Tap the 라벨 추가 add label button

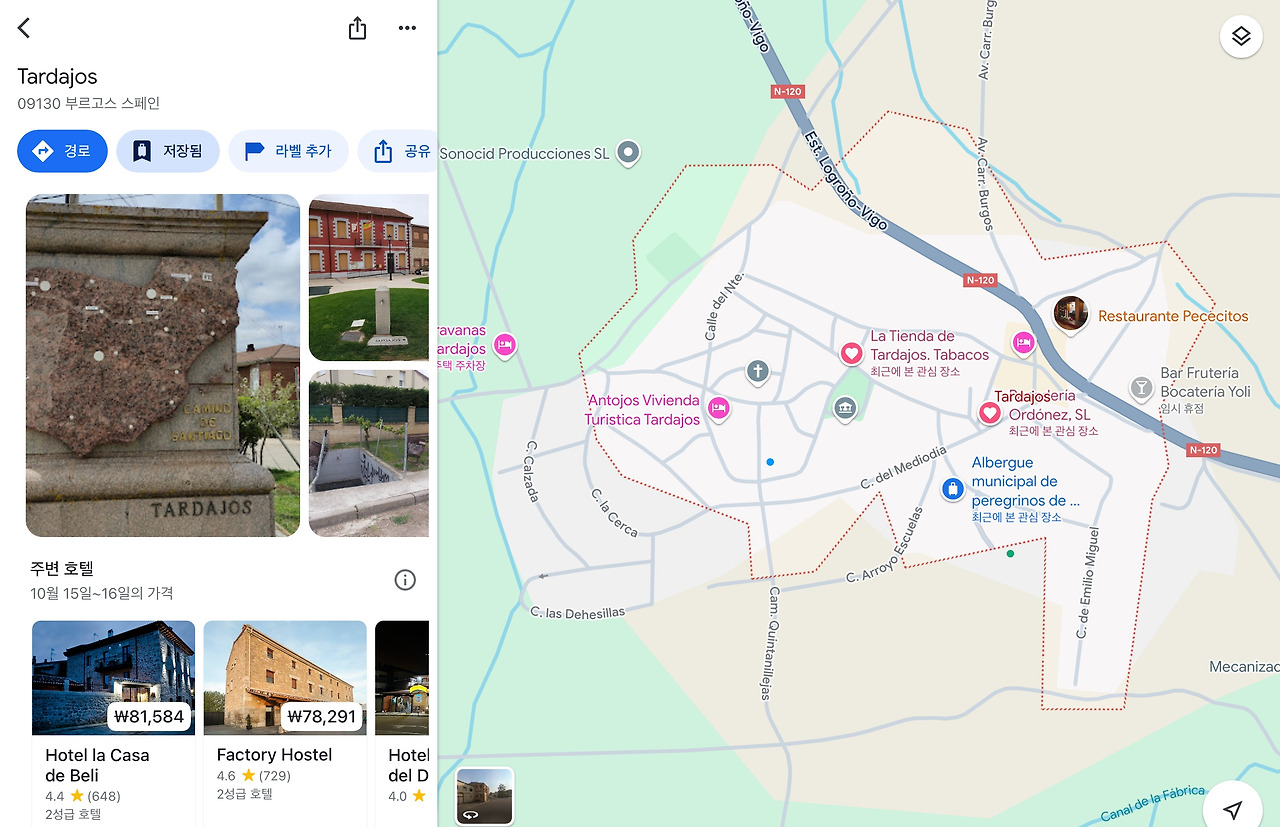click(x=288, y=151)
